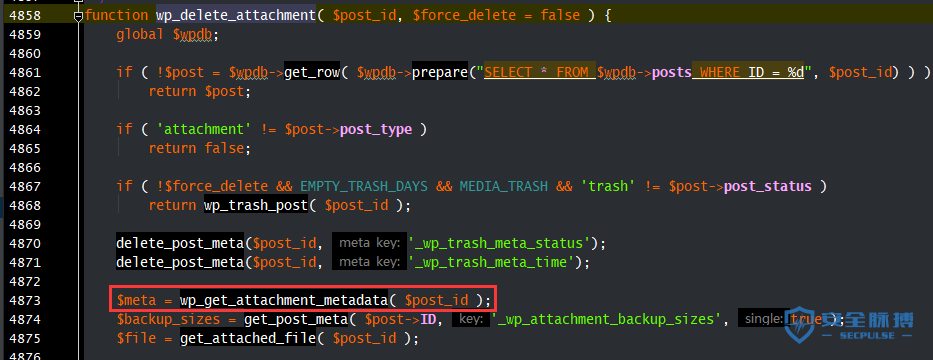Click the $file variable on line 4875
Screen dimensions: 933x360
(136, 338)
